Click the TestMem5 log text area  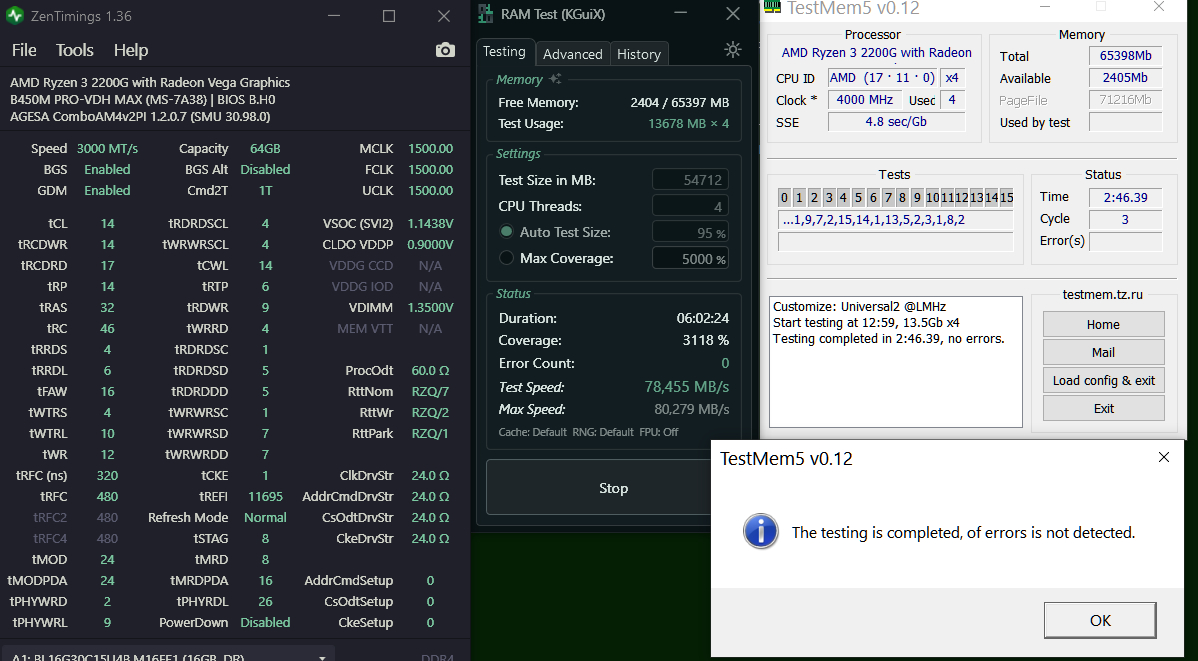click(x=895, y=361)
